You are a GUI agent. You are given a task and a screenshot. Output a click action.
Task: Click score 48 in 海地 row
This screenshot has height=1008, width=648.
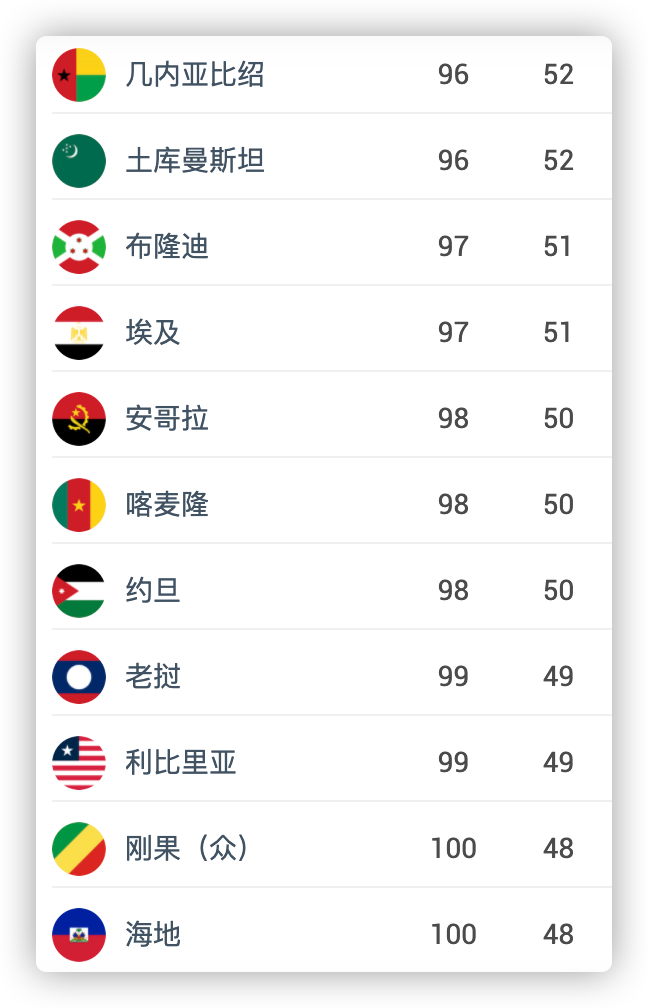558,934
